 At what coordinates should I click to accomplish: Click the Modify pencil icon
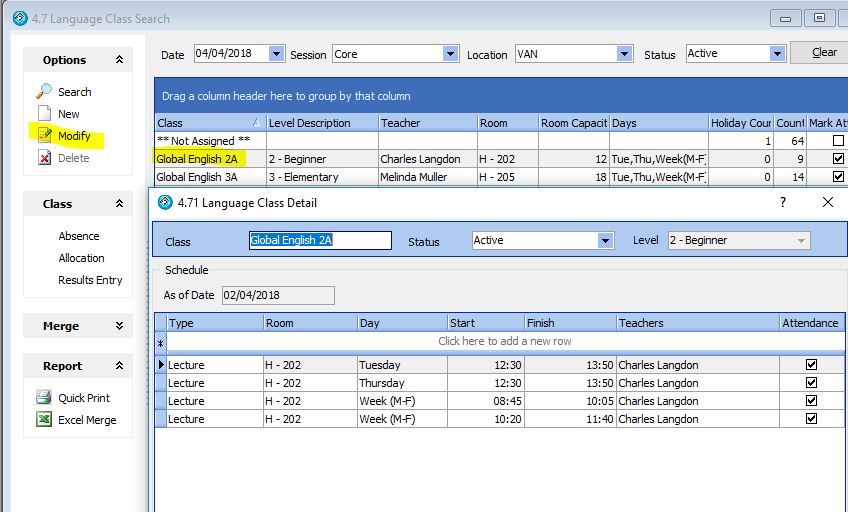coord(44,136)
